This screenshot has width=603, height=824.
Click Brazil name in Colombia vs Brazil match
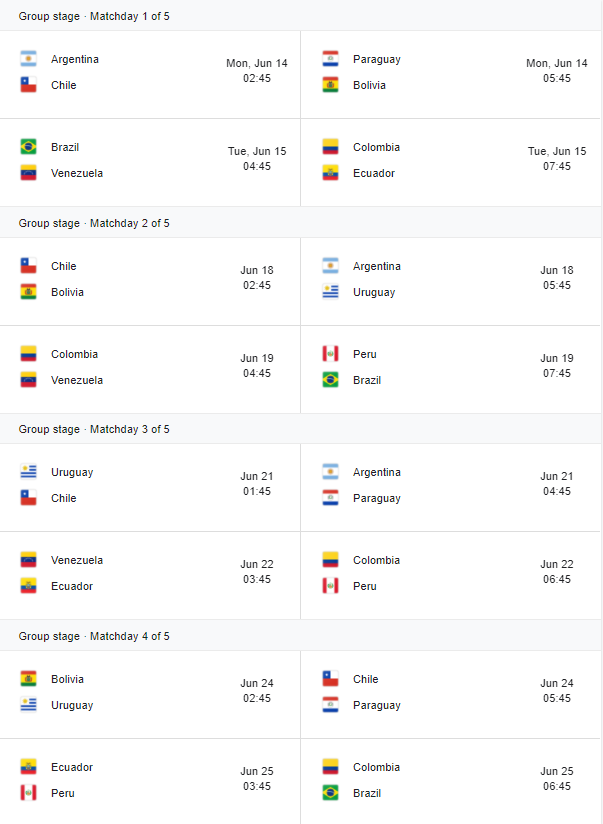click(367, 793)
